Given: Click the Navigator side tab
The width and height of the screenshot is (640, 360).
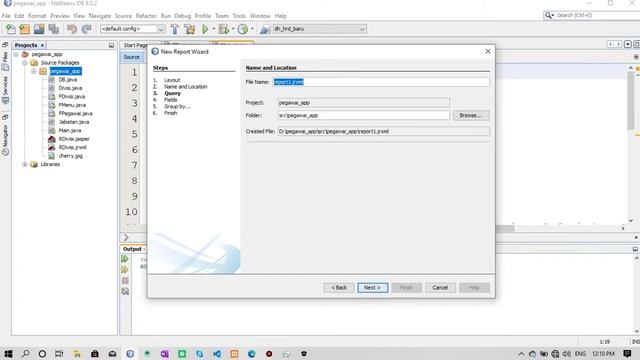Looking at the screenshot, I should pyautogui.click(x=5, y=139).
